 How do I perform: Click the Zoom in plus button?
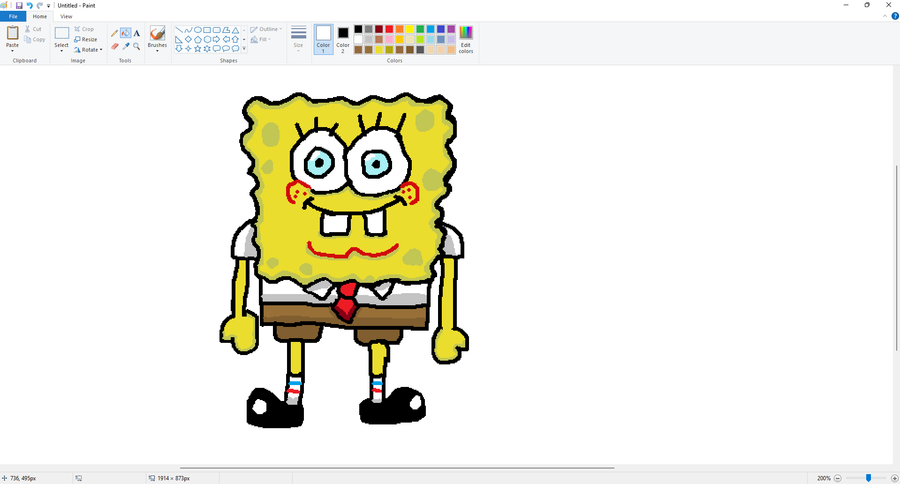pos(894,478)
